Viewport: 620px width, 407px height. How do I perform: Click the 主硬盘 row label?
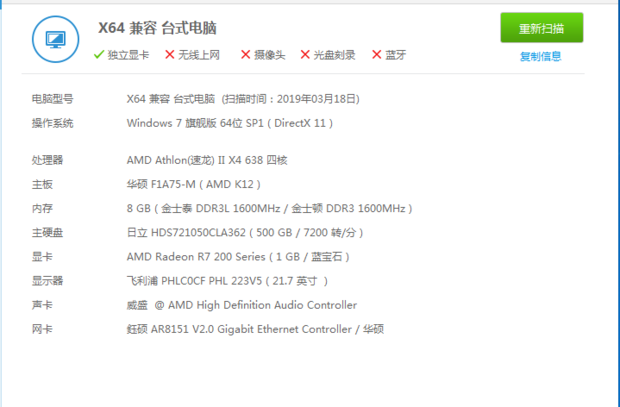pos(47,233)
